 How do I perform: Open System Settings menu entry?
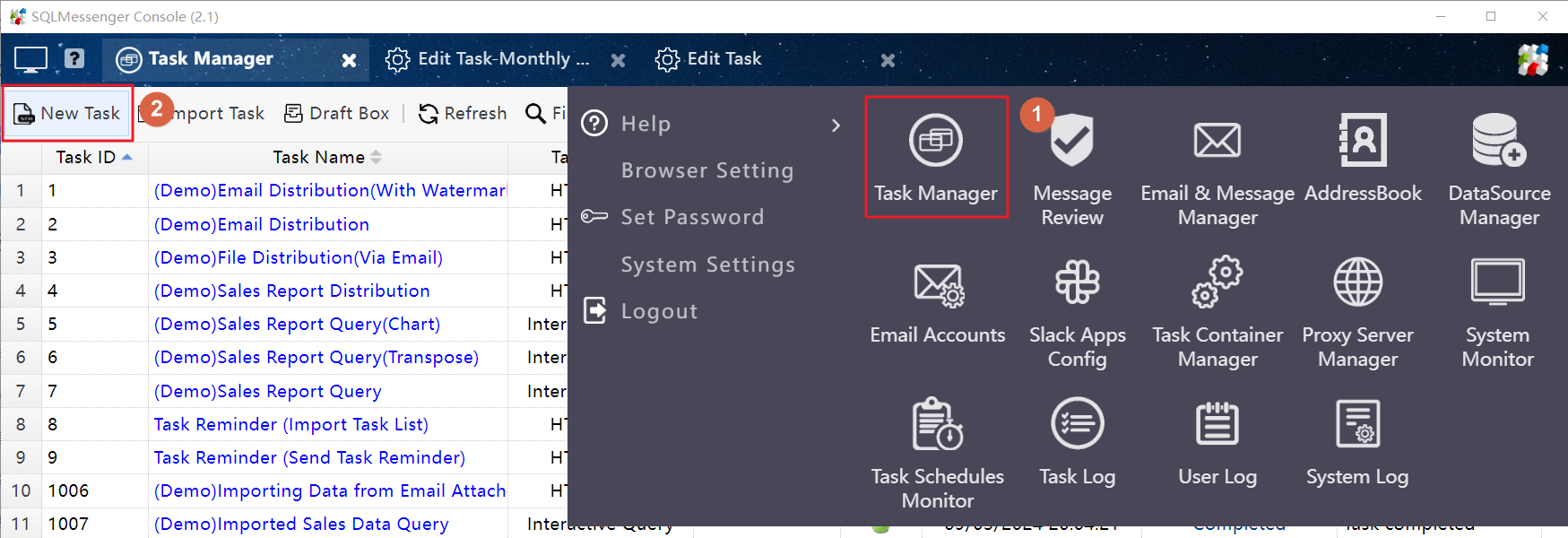point(708,265)
